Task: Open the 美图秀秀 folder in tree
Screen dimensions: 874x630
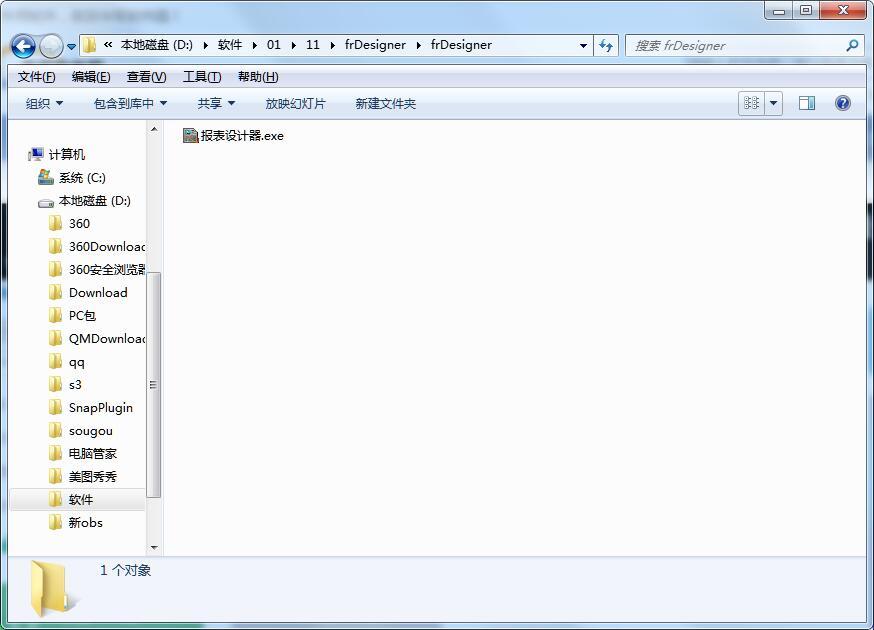Action: tap(93, 477)
